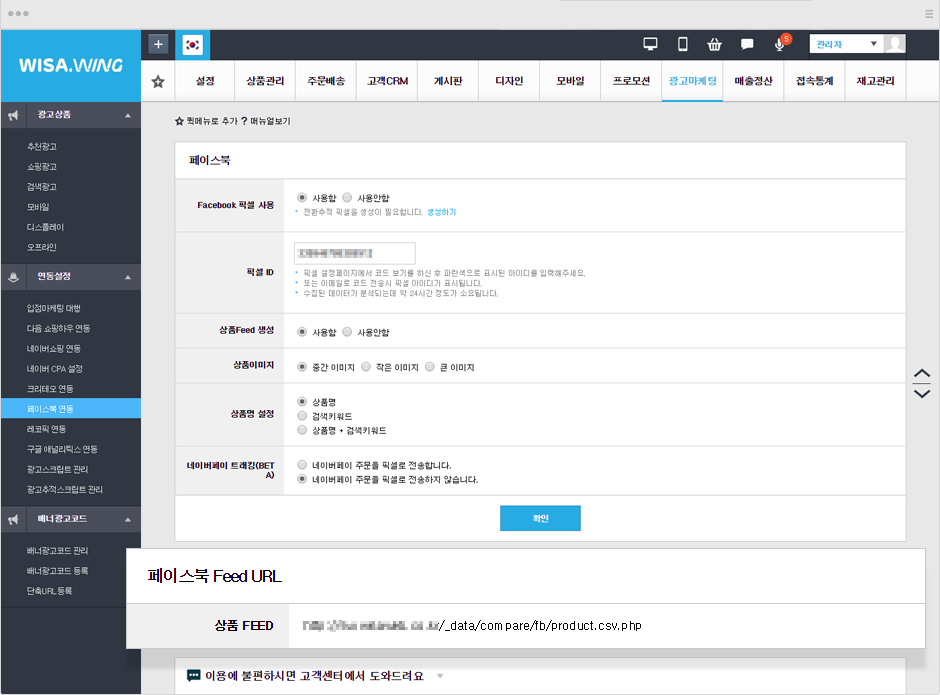Click the megaphone icon beside 배너광고코드
The image size is (940, 695).
tap(13, 519)
